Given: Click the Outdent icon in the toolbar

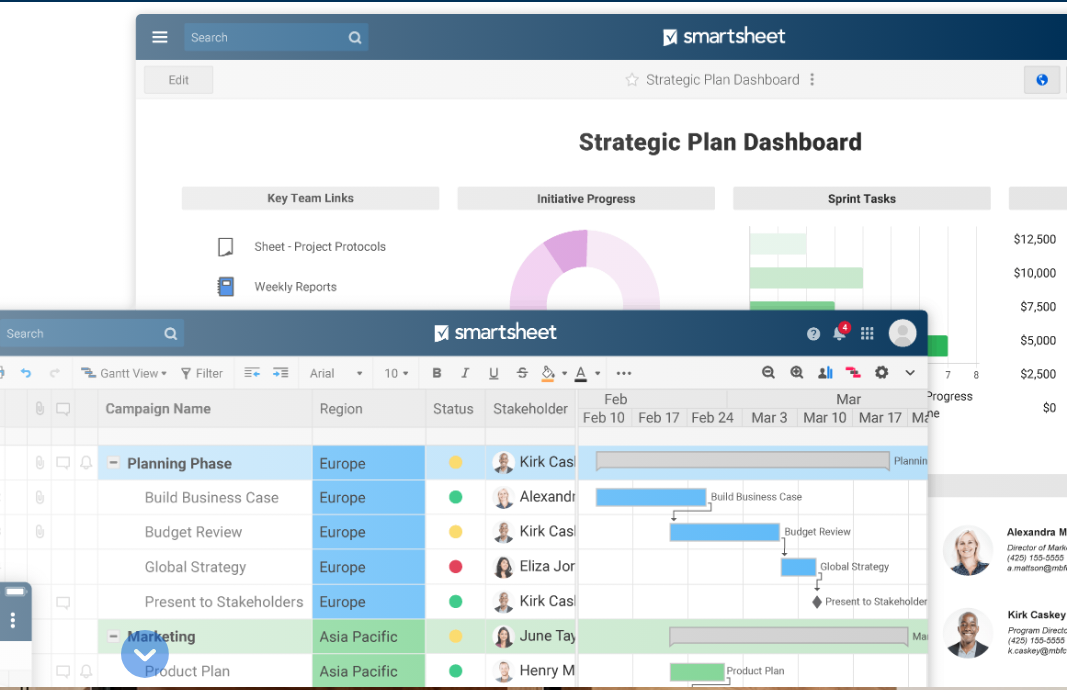Looking at the screenshot, I should 252,373.
